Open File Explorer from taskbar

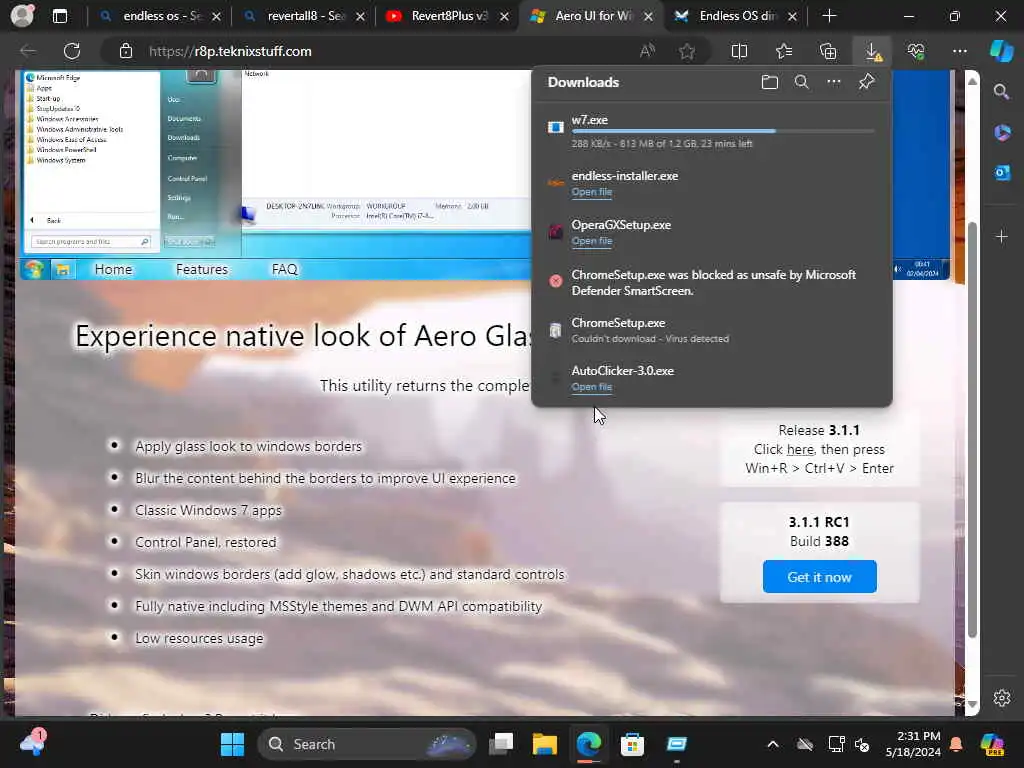click(x=545, y=744)
